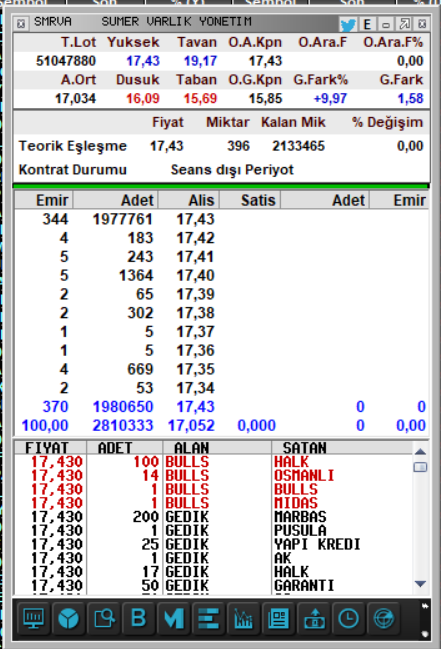The width and height of the screenshot is (441, 649).
Task: Open the horizontal bars depth icon
Action: coord(209,619)
